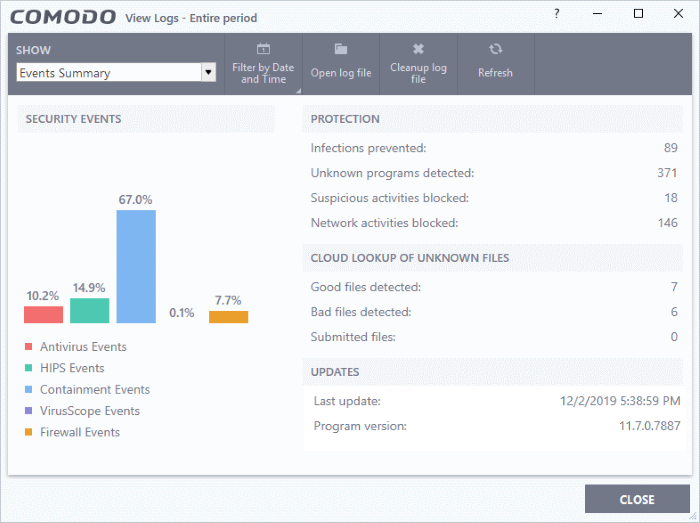Click the orange Firewall Events bar

click(229, 317)
